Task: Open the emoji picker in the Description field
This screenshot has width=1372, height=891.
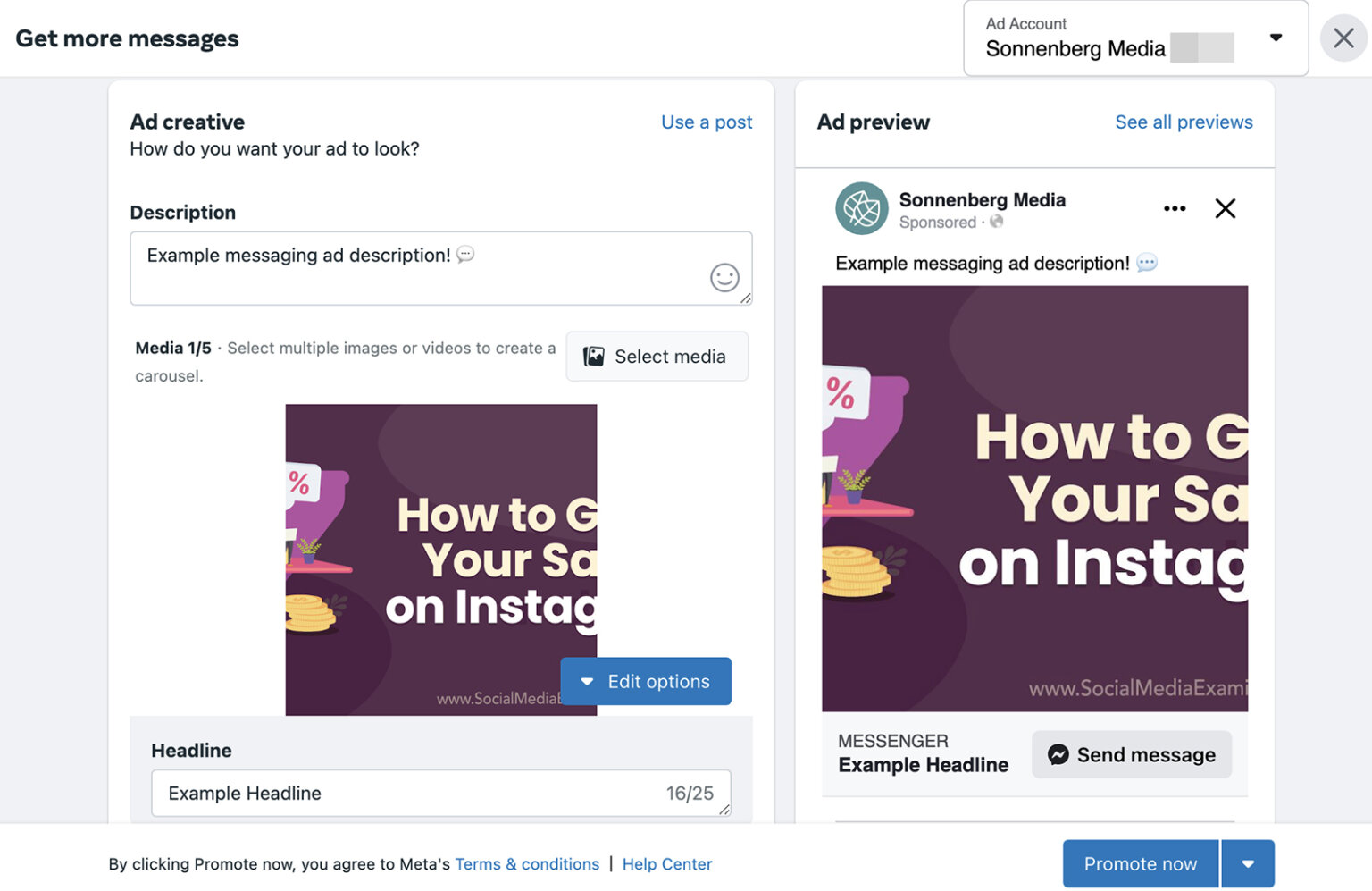Action: [724, 278]
